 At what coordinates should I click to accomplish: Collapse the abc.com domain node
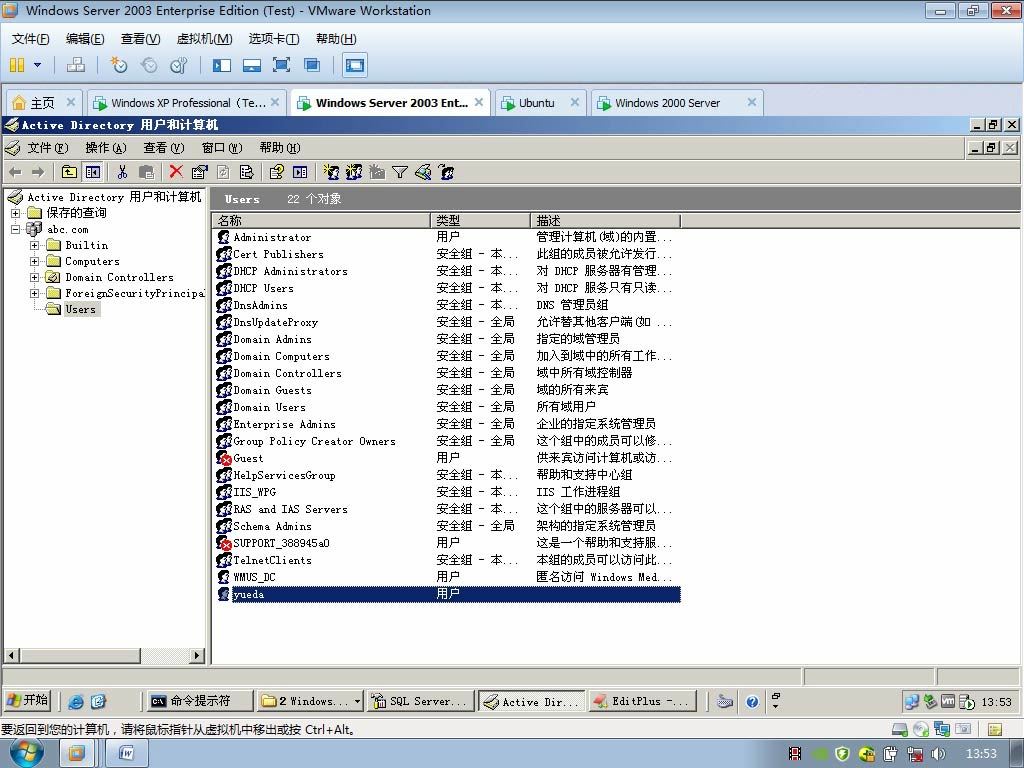(16, 229)
